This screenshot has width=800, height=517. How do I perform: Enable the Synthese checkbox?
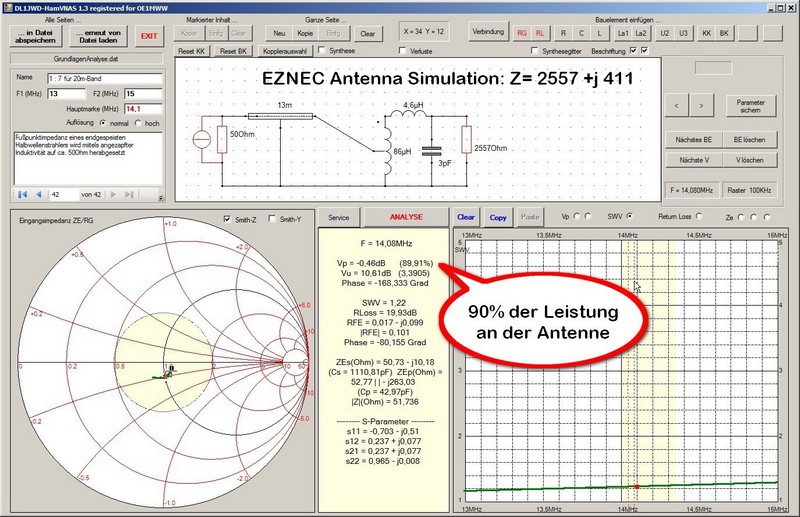click(322, 50)
